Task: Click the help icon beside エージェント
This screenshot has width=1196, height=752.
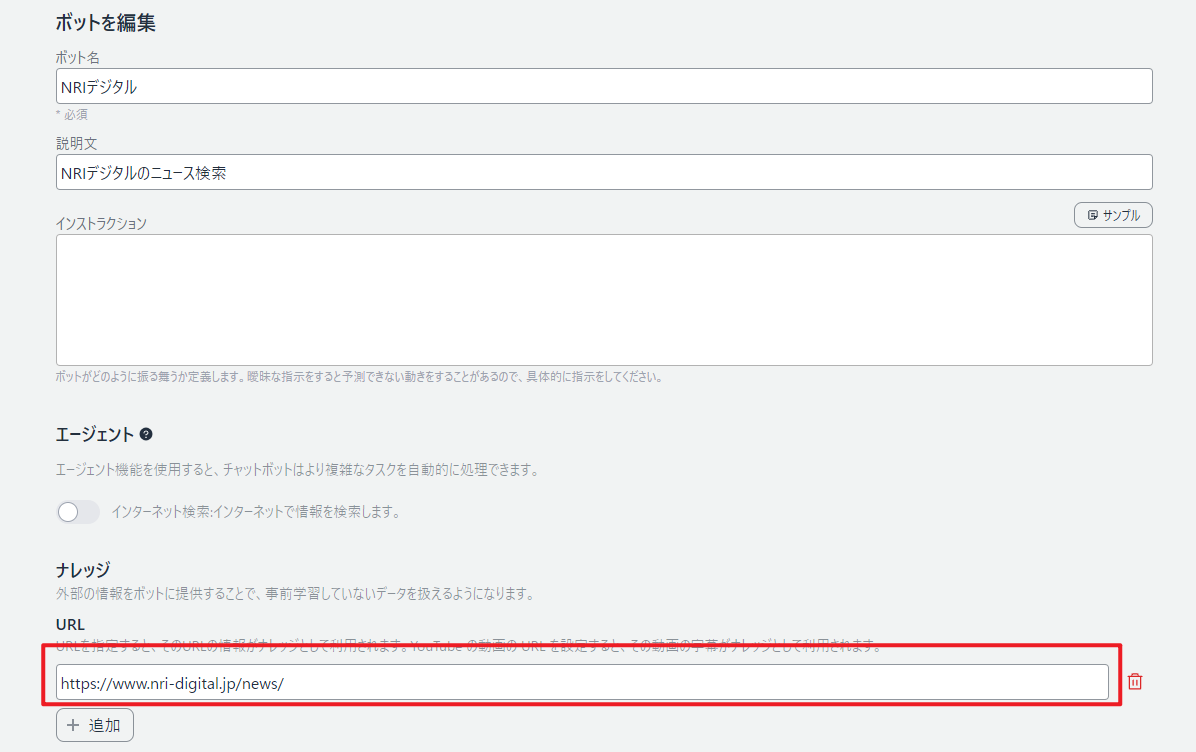Action: pos(146,434)
